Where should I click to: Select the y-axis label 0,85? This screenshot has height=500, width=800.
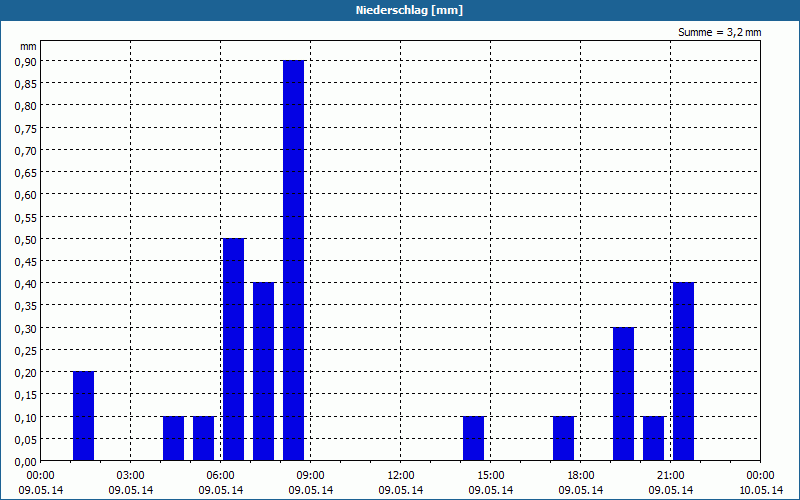pyautogui.click(x=26, y=83)
